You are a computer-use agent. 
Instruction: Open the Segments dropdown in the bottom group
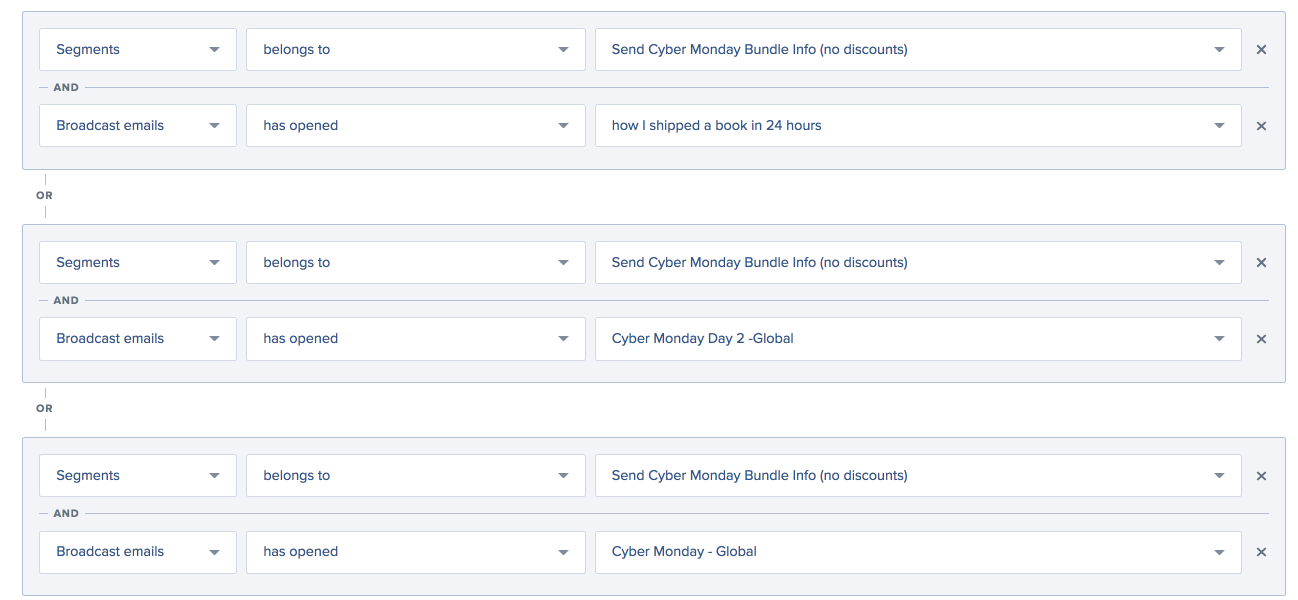(x=137, y=475)
